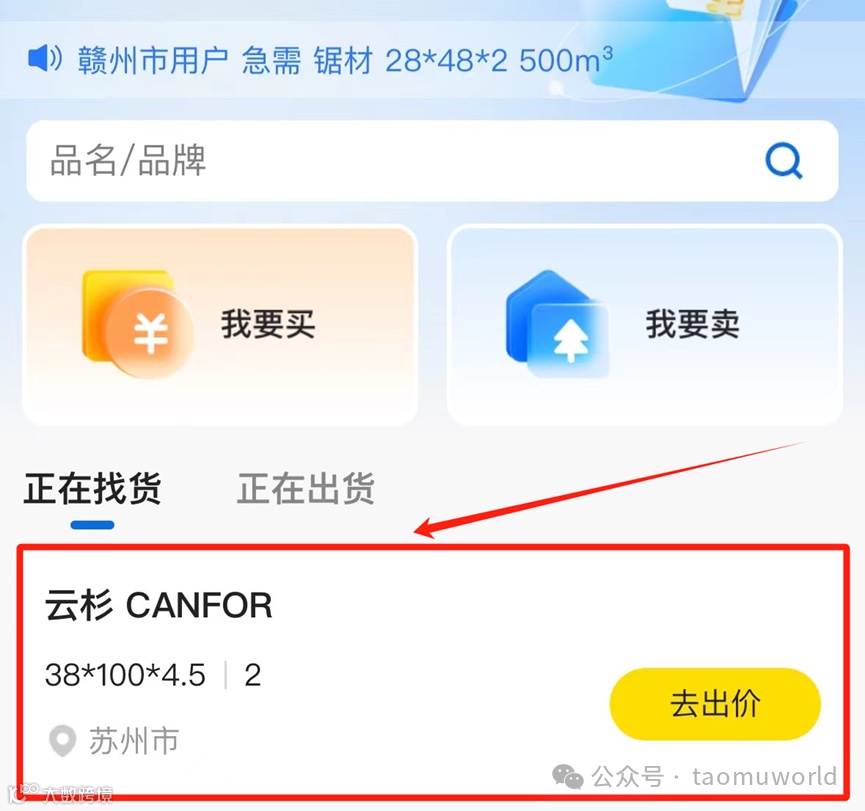
Task: Click the 大数跨境 watermark logo
Action: point(61,793)
